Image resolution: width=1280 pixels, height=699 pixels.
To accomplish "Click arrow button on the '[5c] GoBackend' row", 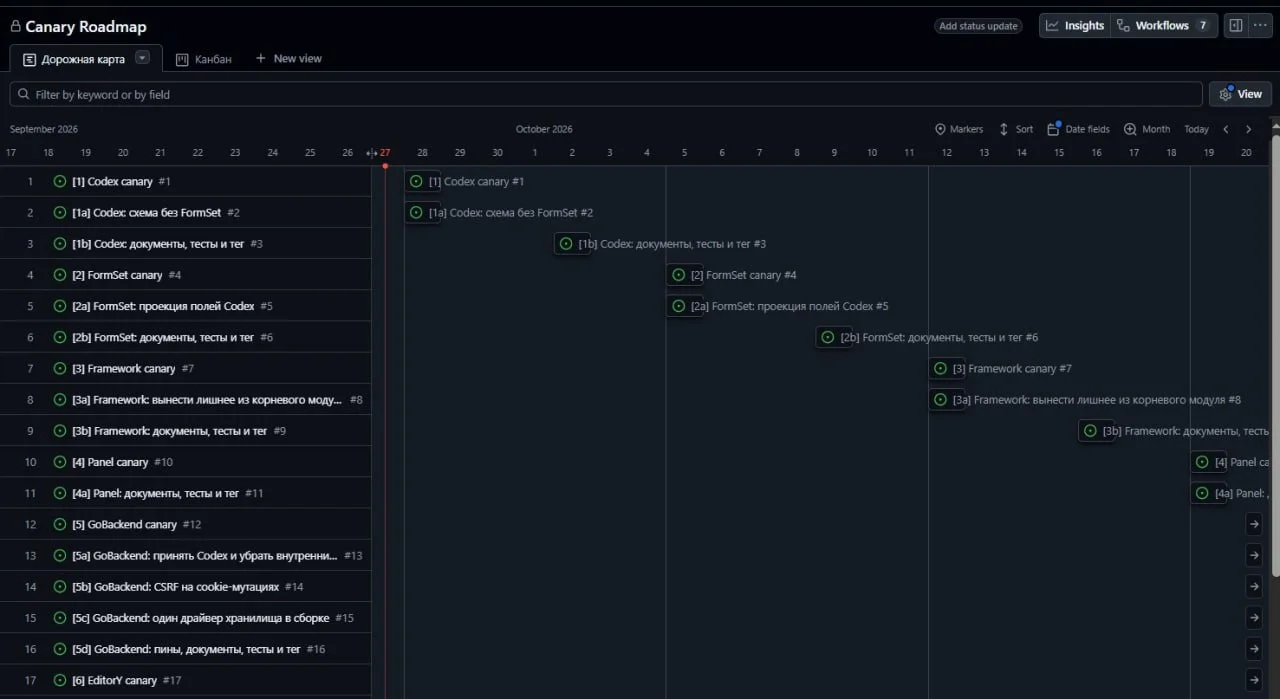I will pos(1254,617).
